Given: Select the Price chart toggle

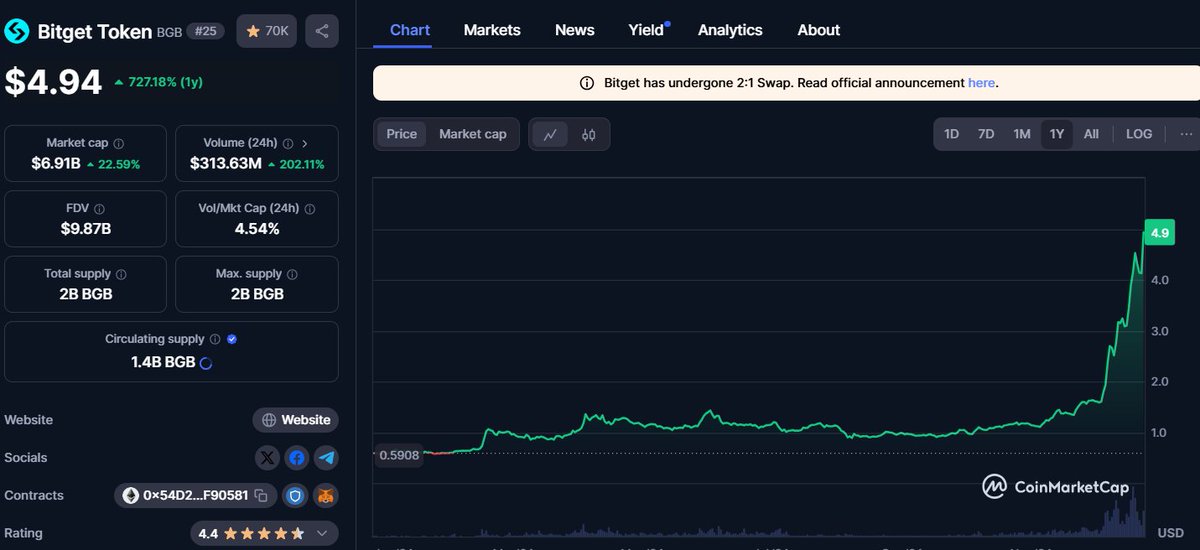Looking at the screenshot, I should coord(402,134).
